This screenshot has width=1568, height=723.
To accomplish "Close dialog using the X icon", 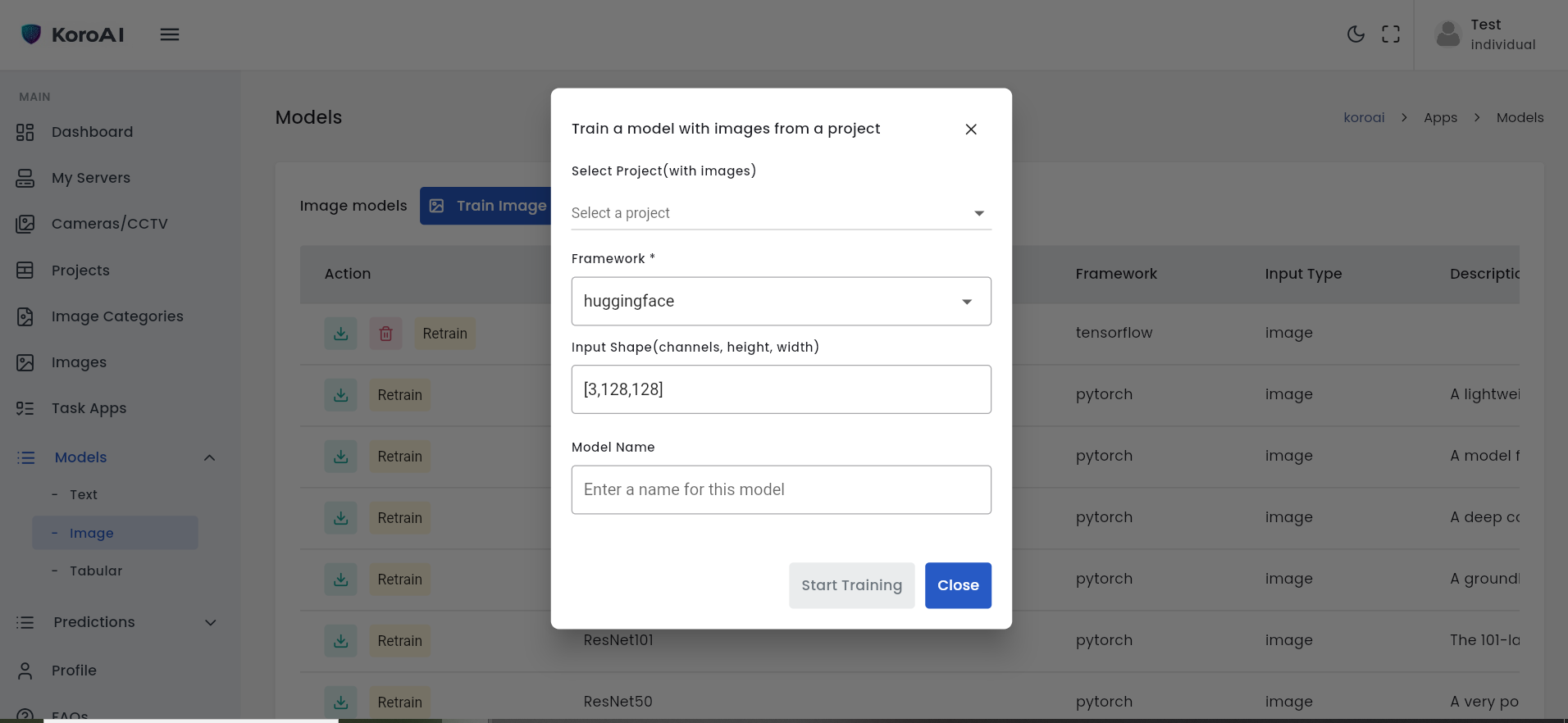I will click(x=971, y=130).
